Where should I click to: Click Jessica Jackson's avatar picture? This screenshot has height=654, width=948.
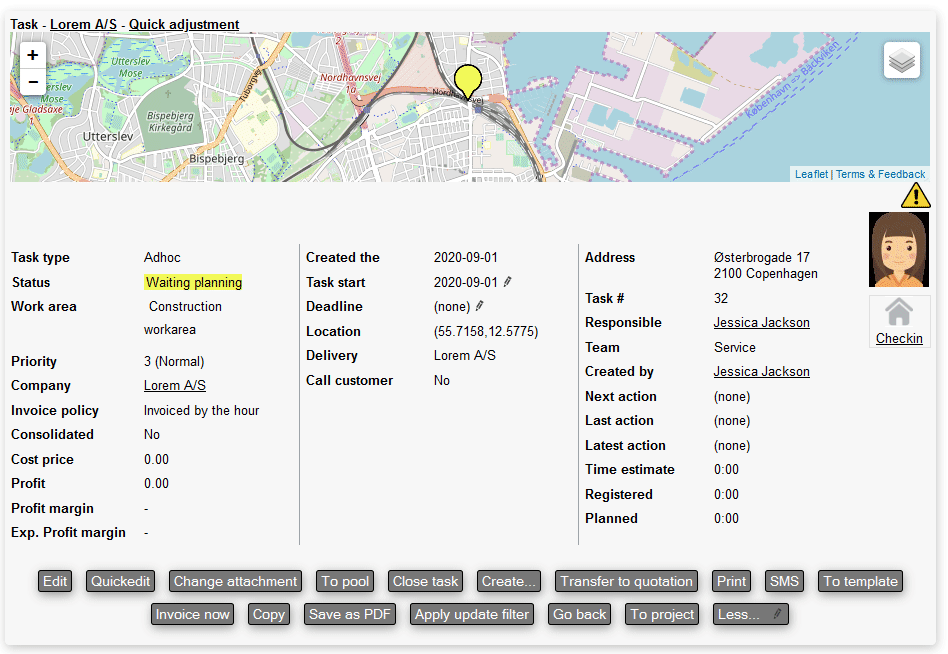click(899, 249)
